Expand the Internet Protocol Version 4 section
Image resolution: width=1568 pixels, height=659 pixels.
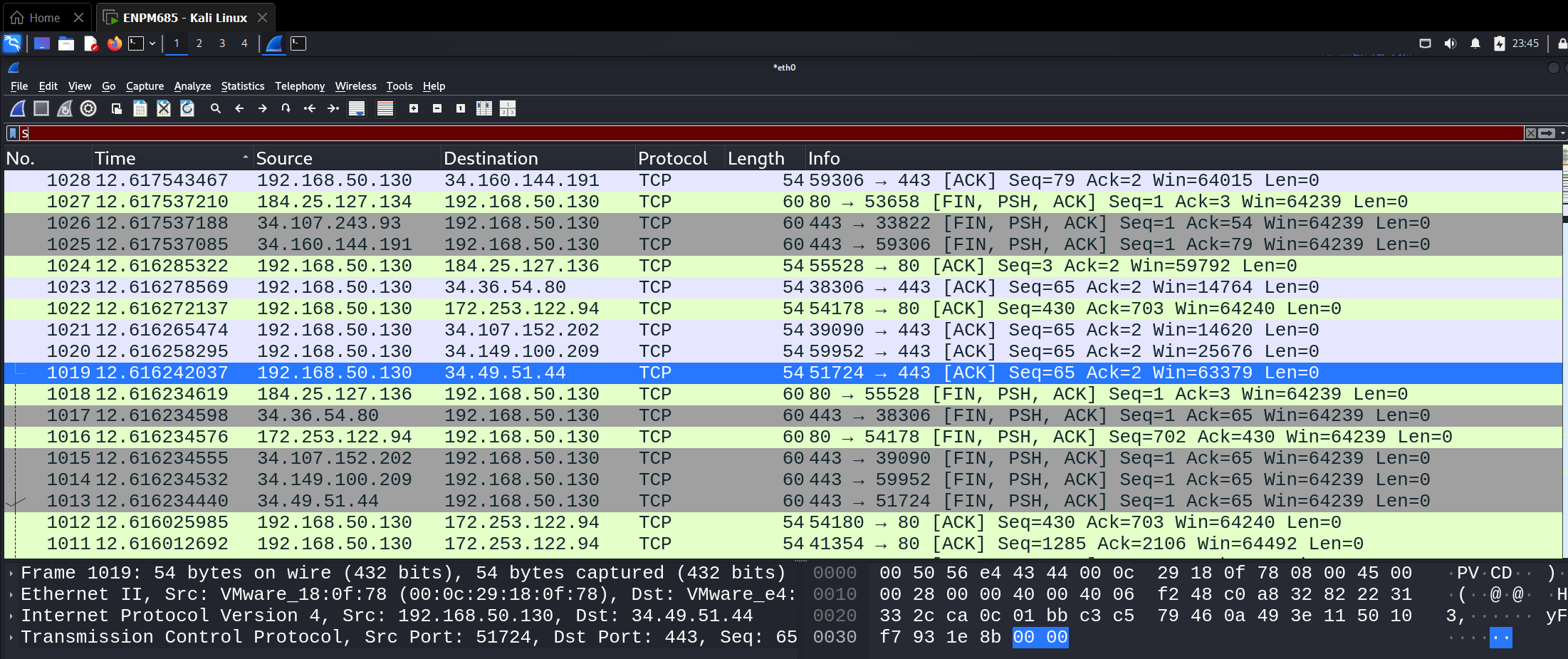click(10, 615)
